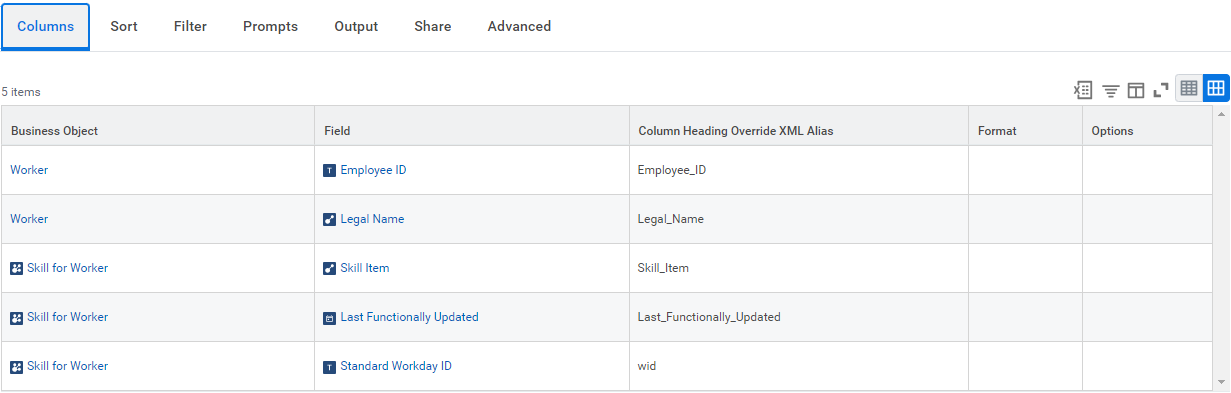Viewport: 1231px width, 393px height.
Task: Click the table scrollbar down arrow
Action: click(x=1221, y=382)
